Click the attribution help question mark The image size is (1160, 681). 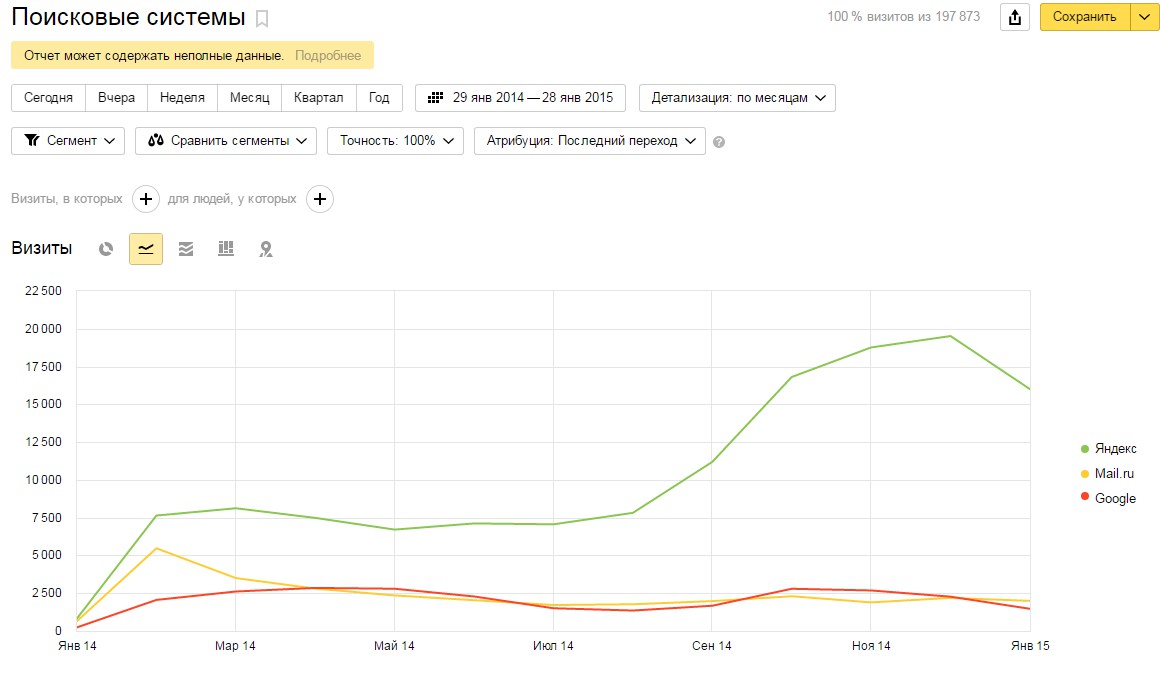(719, 142)
